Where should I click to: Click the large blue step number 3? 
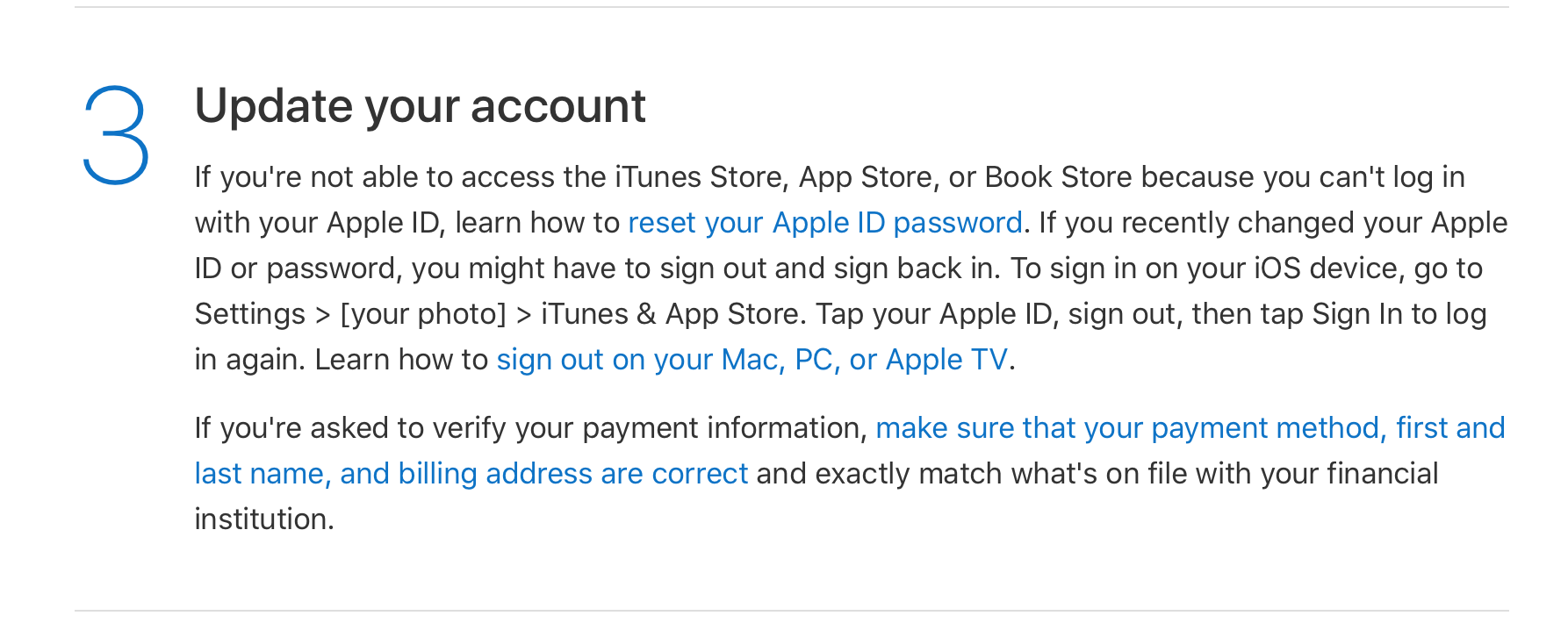[116, 135]
